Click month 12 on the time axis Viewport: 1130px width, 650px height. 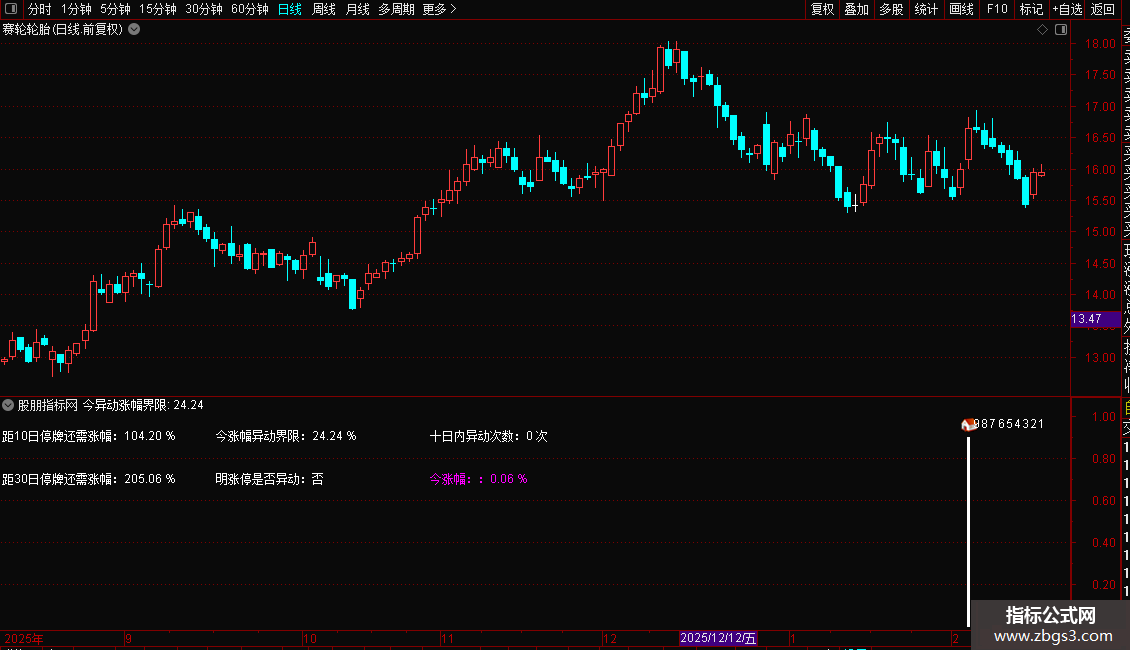tap(610, 638)
